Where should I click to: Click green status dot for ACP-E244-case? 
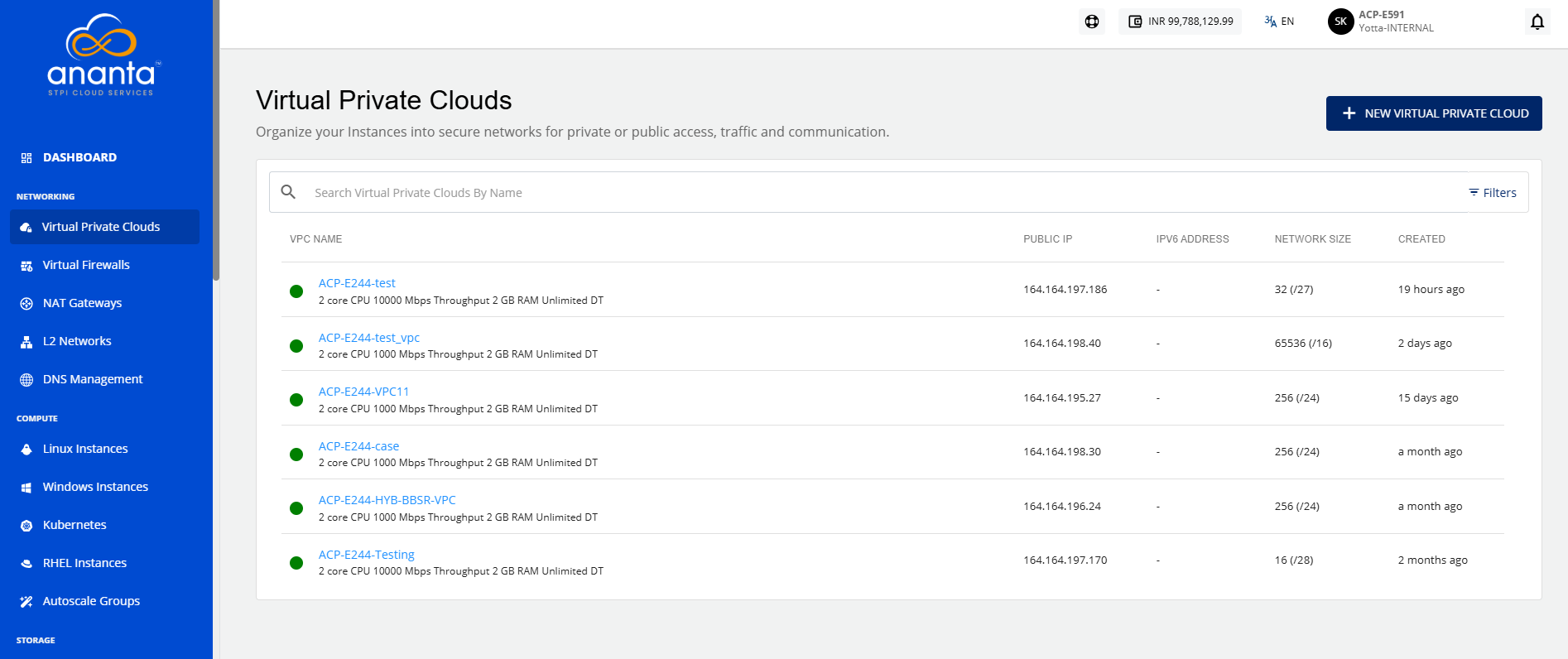coord(296,455)
